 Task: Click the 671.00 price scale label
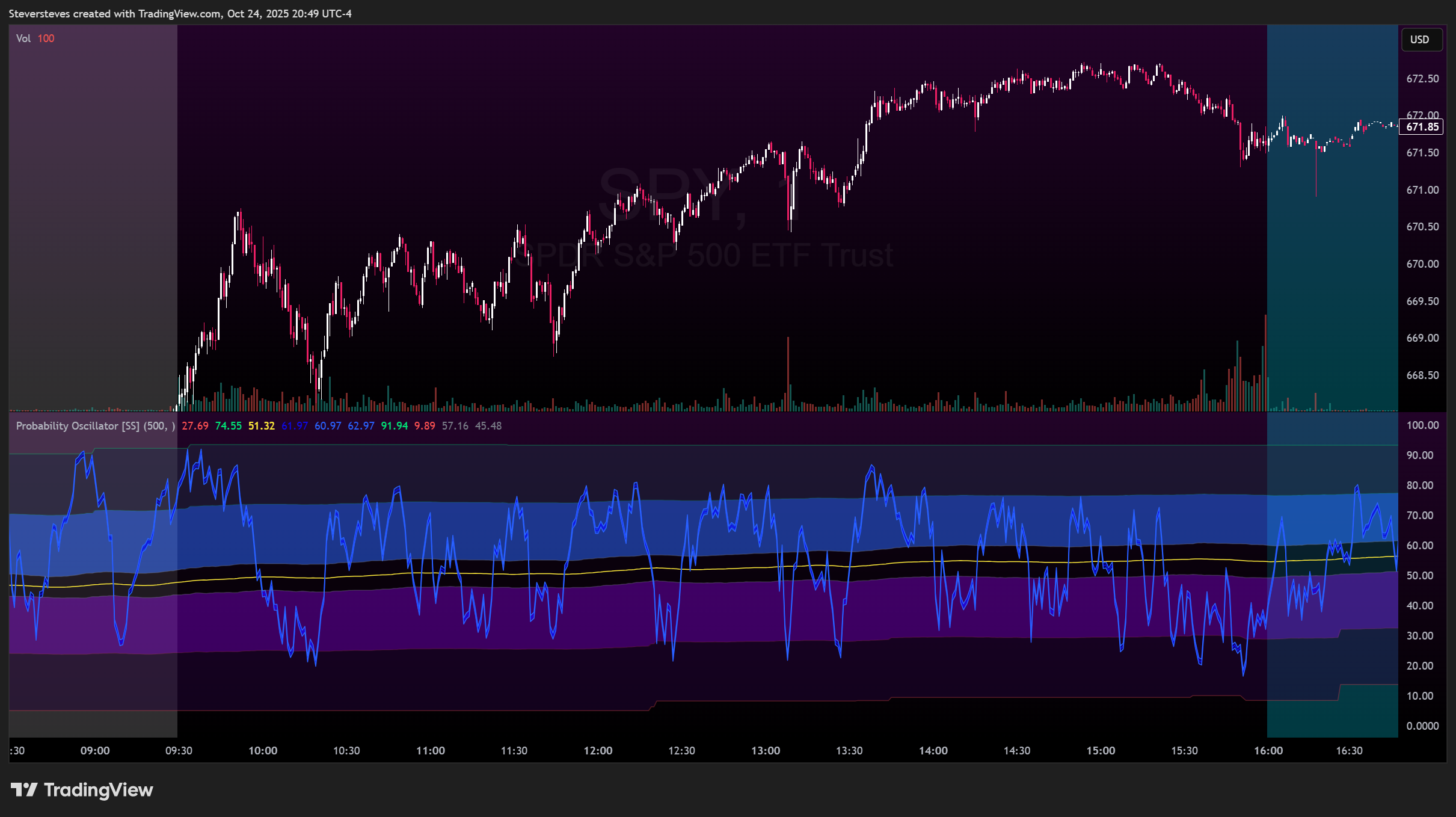(x=1422, y=190)
